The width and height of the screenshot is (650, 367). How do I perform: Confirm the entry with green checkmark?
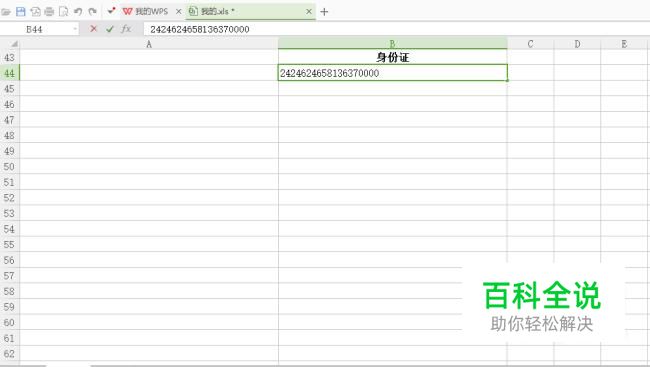[x=110, y=29]
